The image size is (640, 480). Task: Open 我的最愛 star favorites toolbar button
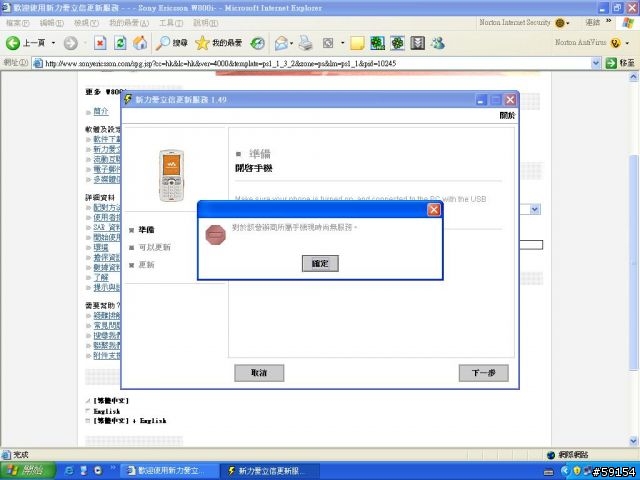click(x=218, y=43)
